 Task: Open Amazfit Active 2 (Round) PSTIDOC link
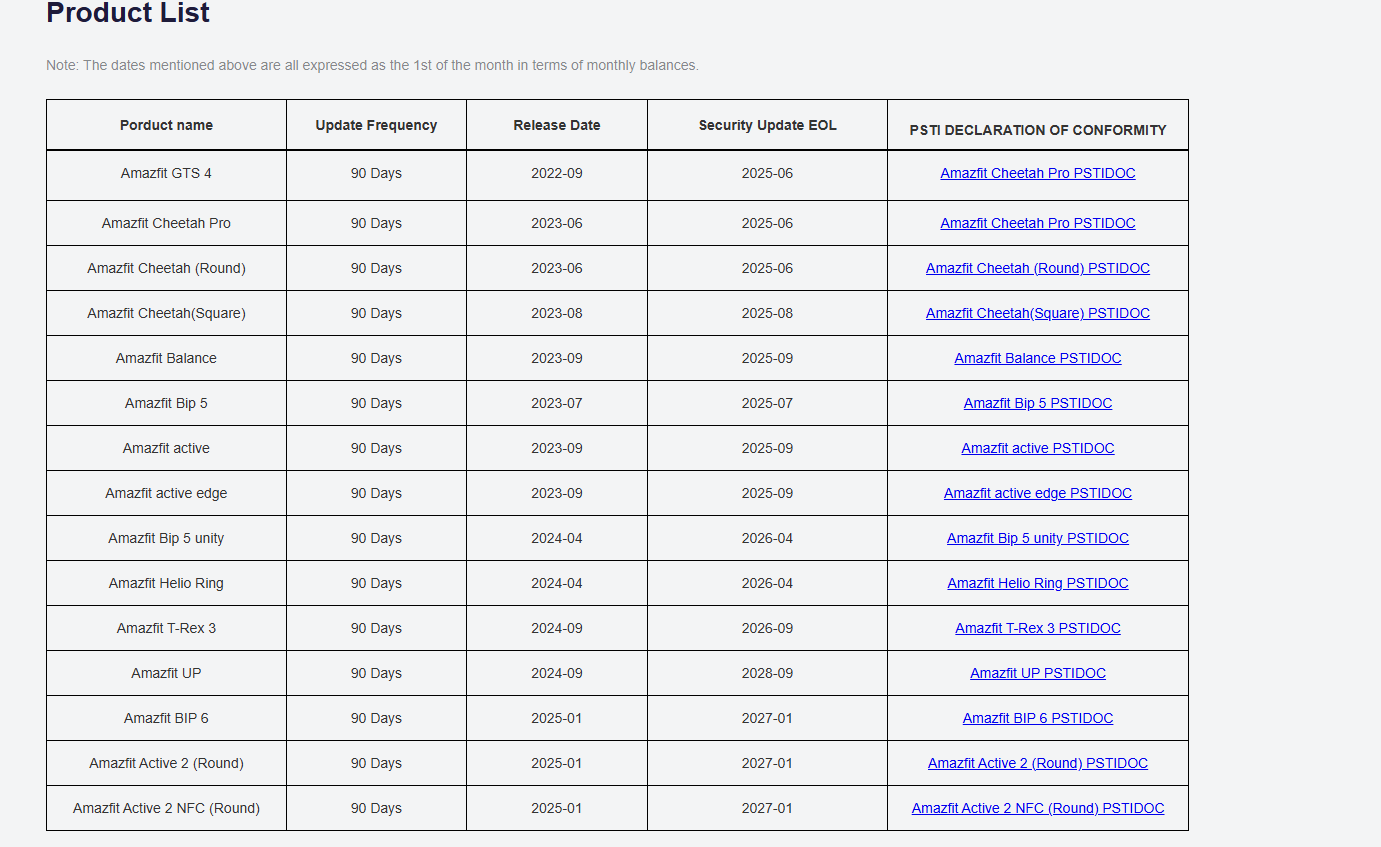point(1038,763)
